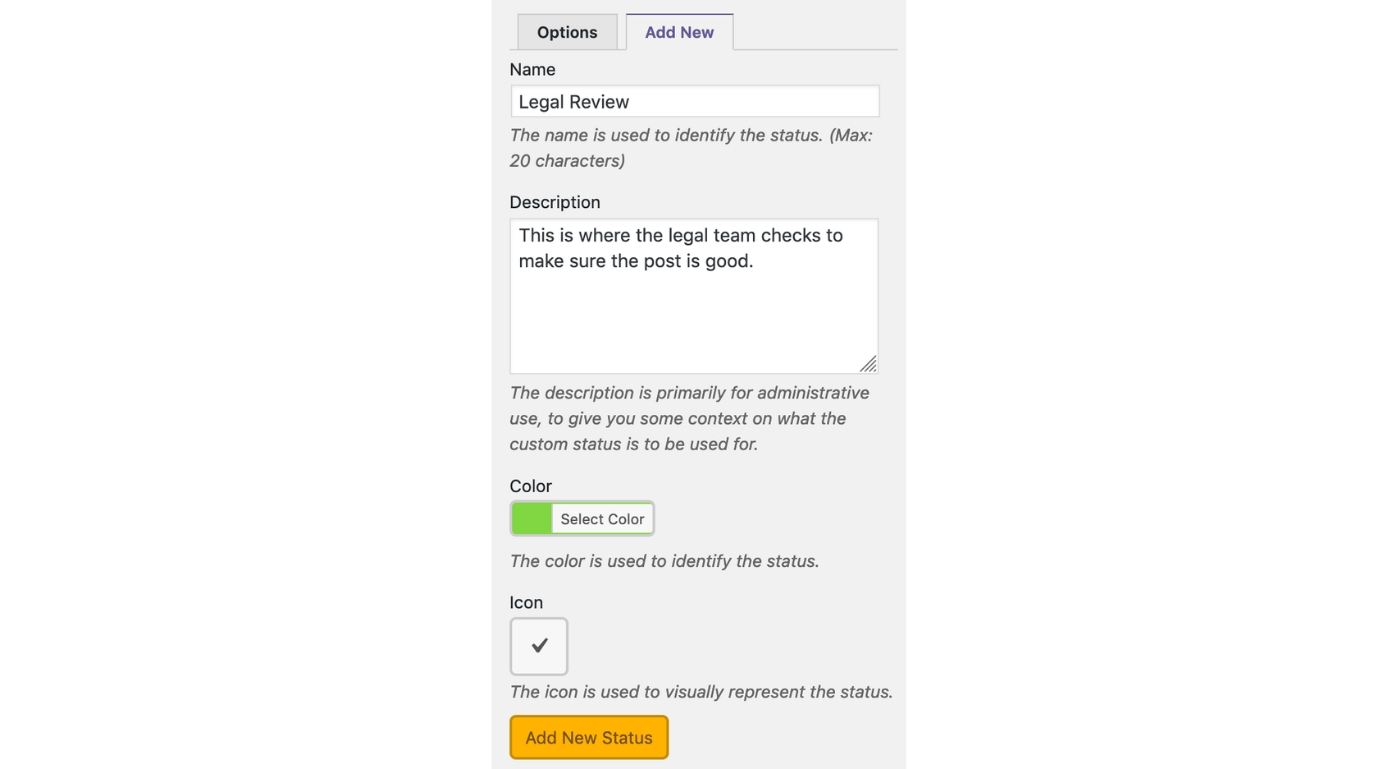
Task: Select the Add New tab
Action: [679, 32]
